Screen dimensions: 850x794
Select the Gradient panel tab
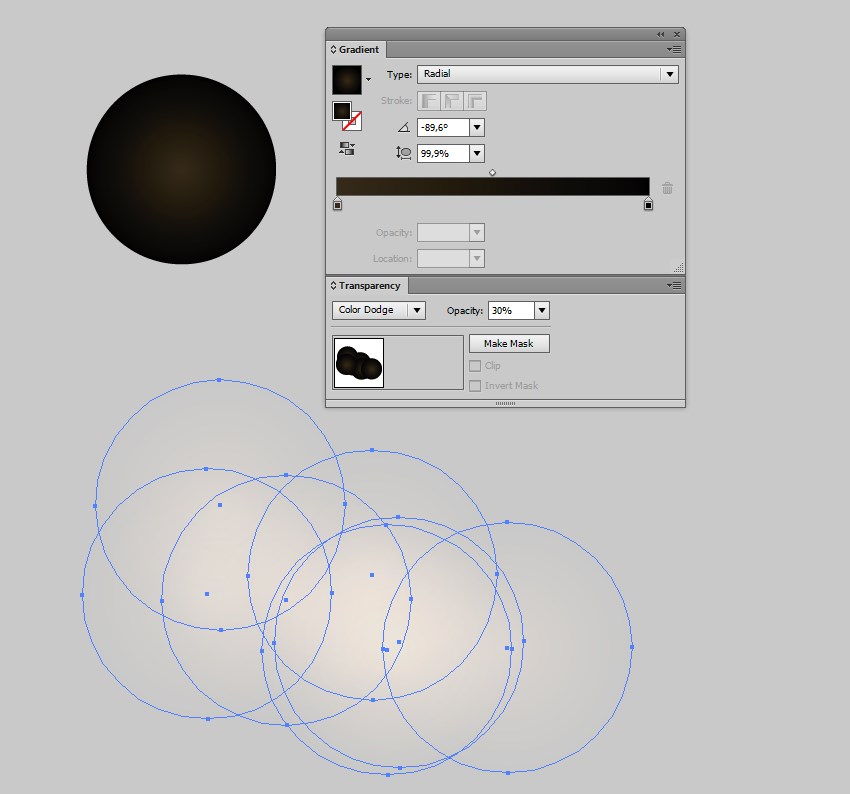tap(356, 49)
